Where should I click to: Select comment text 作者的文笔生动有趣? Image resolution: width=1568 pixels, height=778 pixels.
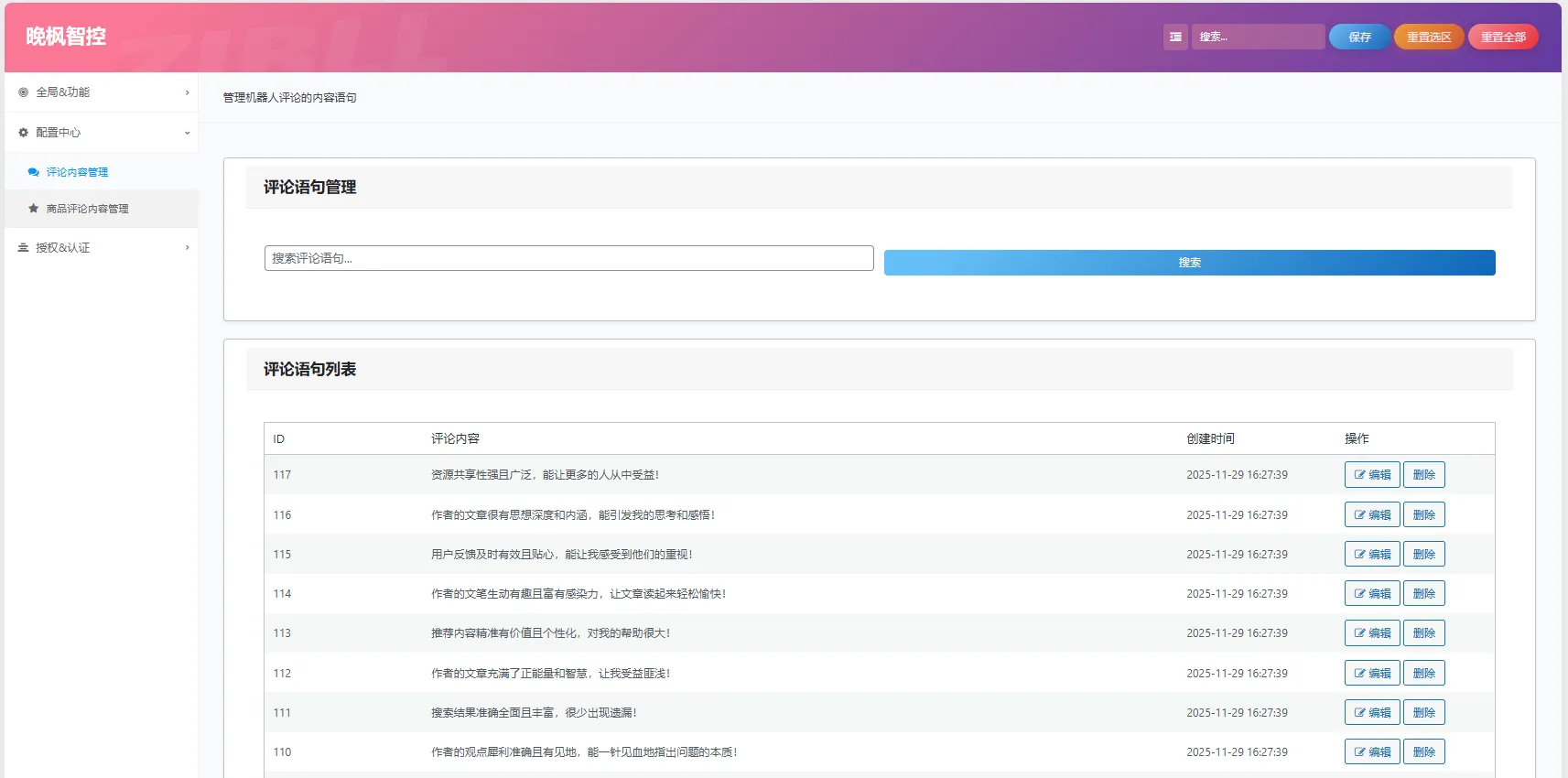(x=481, y=594)
